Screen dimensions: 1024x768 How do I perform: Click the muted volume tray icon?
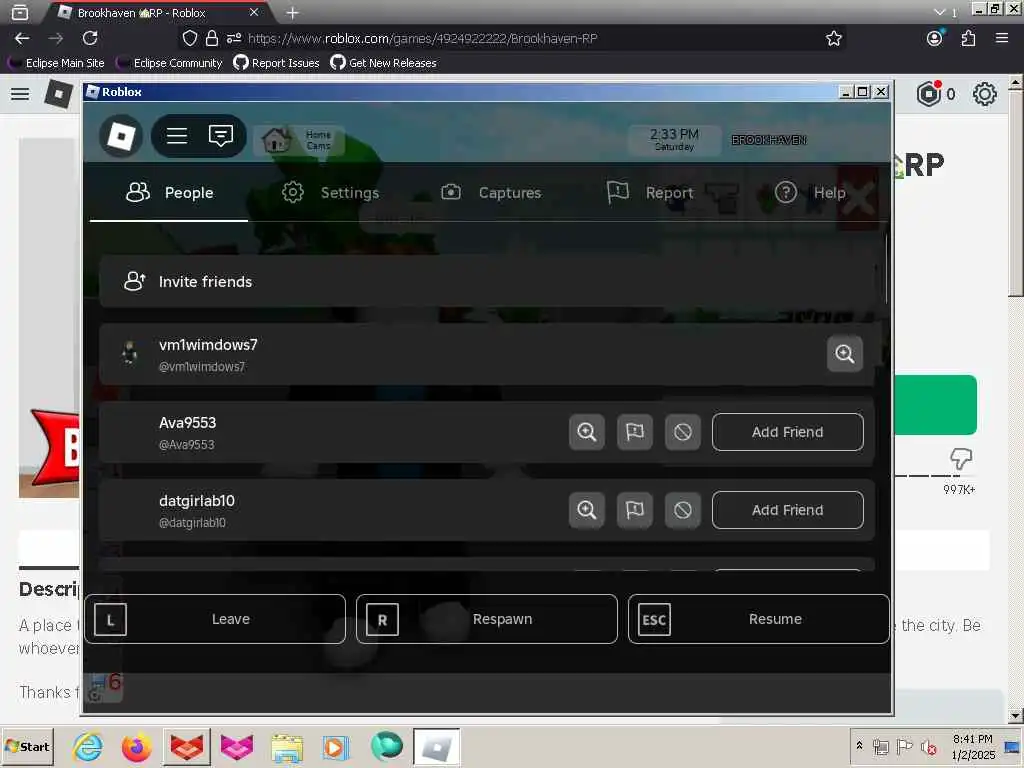(928, 746)
